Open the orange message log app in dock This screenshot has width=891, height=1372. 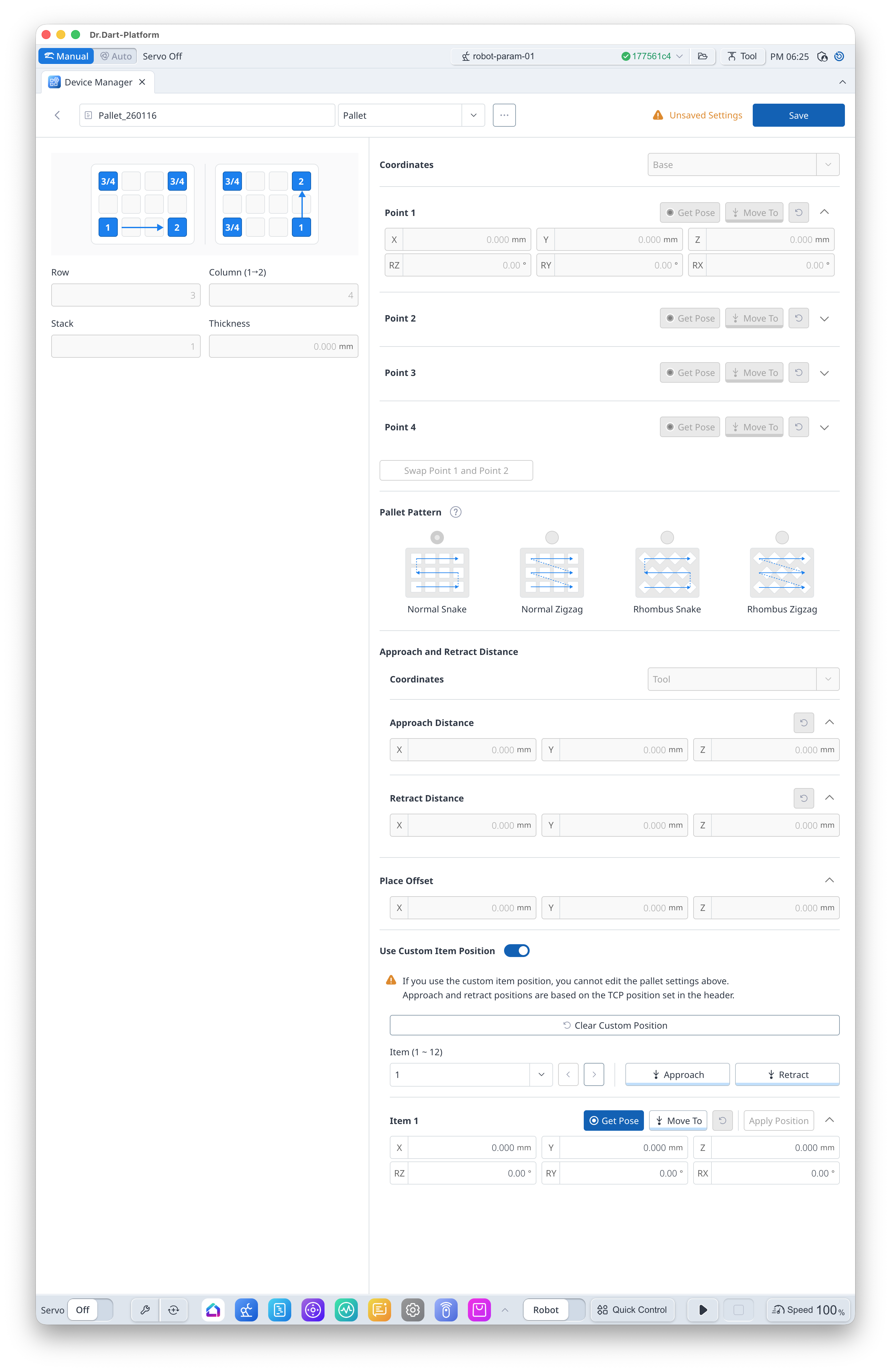(380, 1310)
